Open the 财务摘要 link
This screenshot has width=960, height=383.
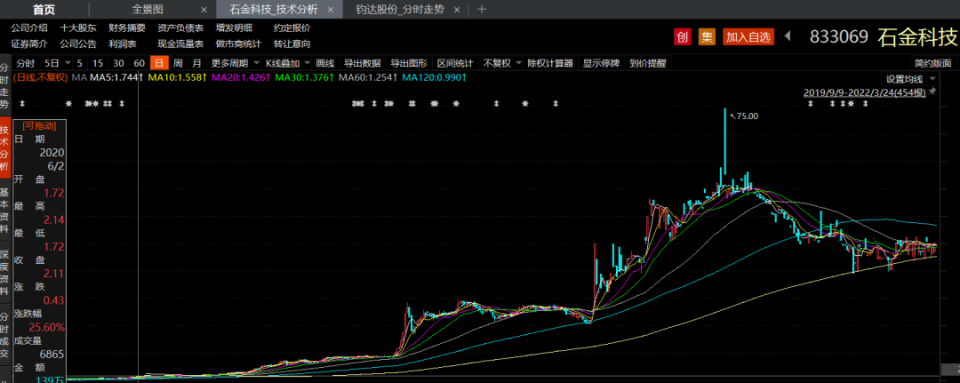(127, 28)
